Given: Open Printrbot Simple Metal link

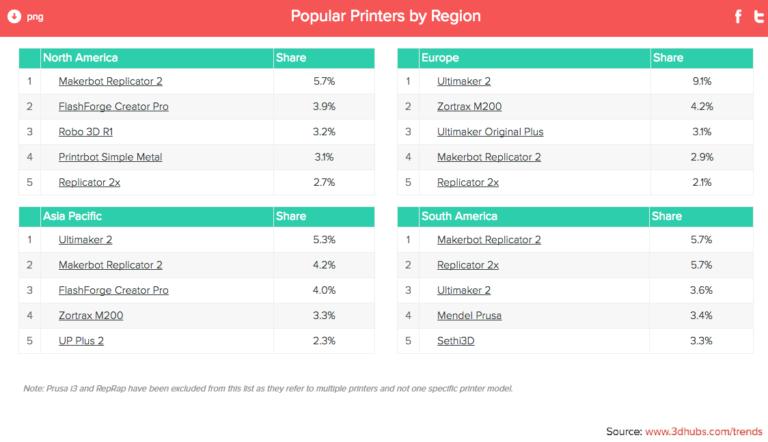Looking at the screenshot, I should [110, 157].
